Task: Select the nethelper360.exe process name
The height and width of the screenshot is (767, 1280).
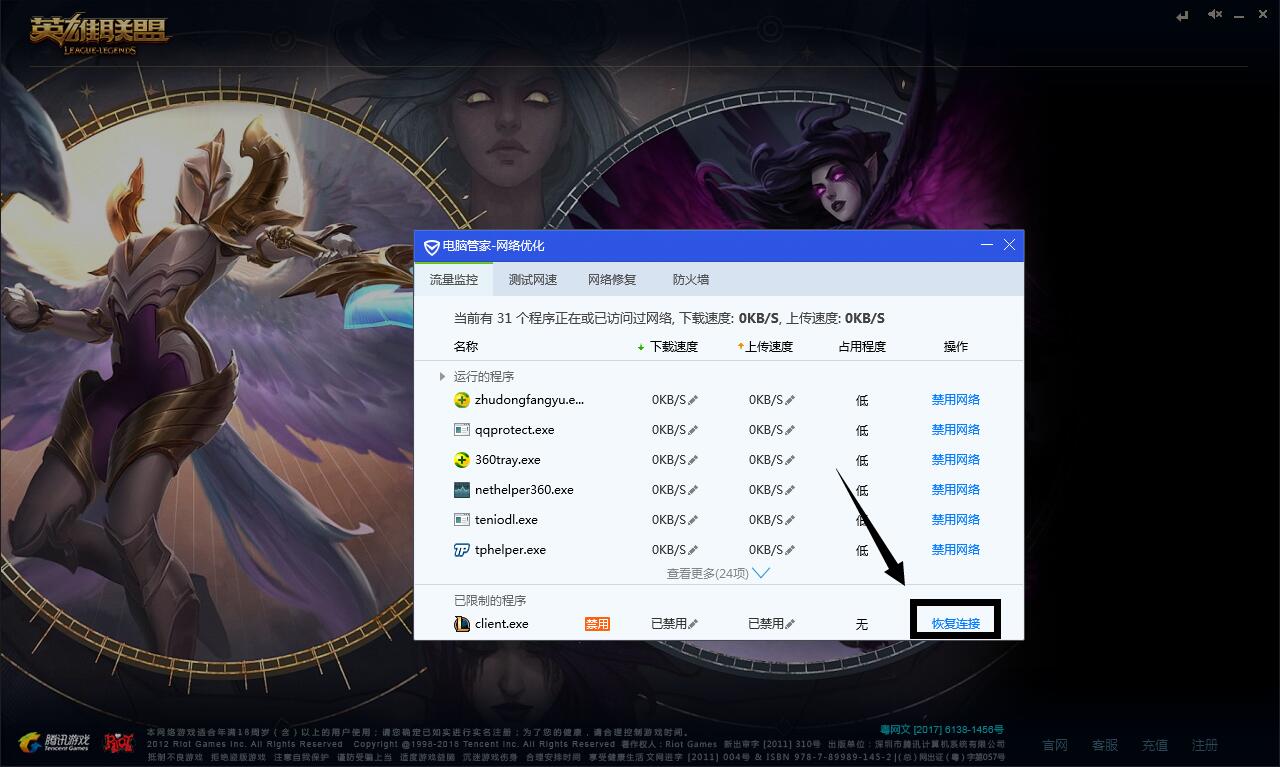Action: click(524, 490)
